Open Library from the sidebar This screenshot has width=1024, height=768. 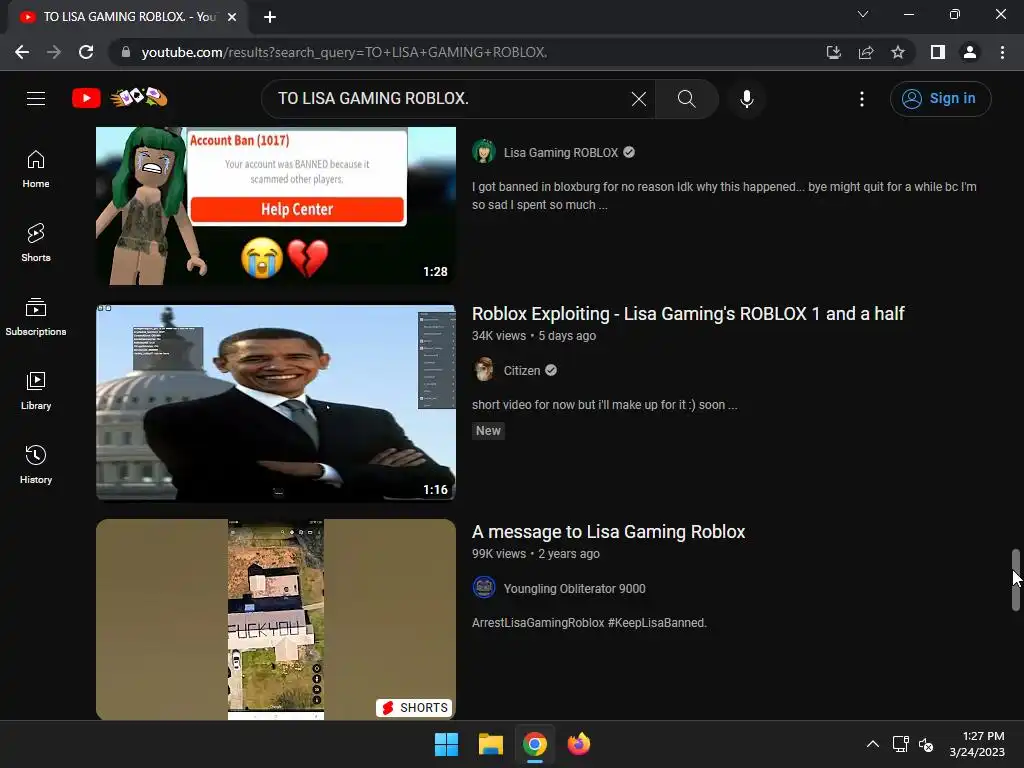36,391
